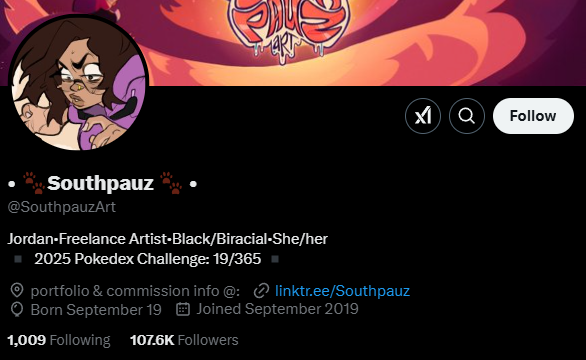Screen dimensions: 586x360
Task: Open the 1,009 Following list
Action: (x=59, y=340)
